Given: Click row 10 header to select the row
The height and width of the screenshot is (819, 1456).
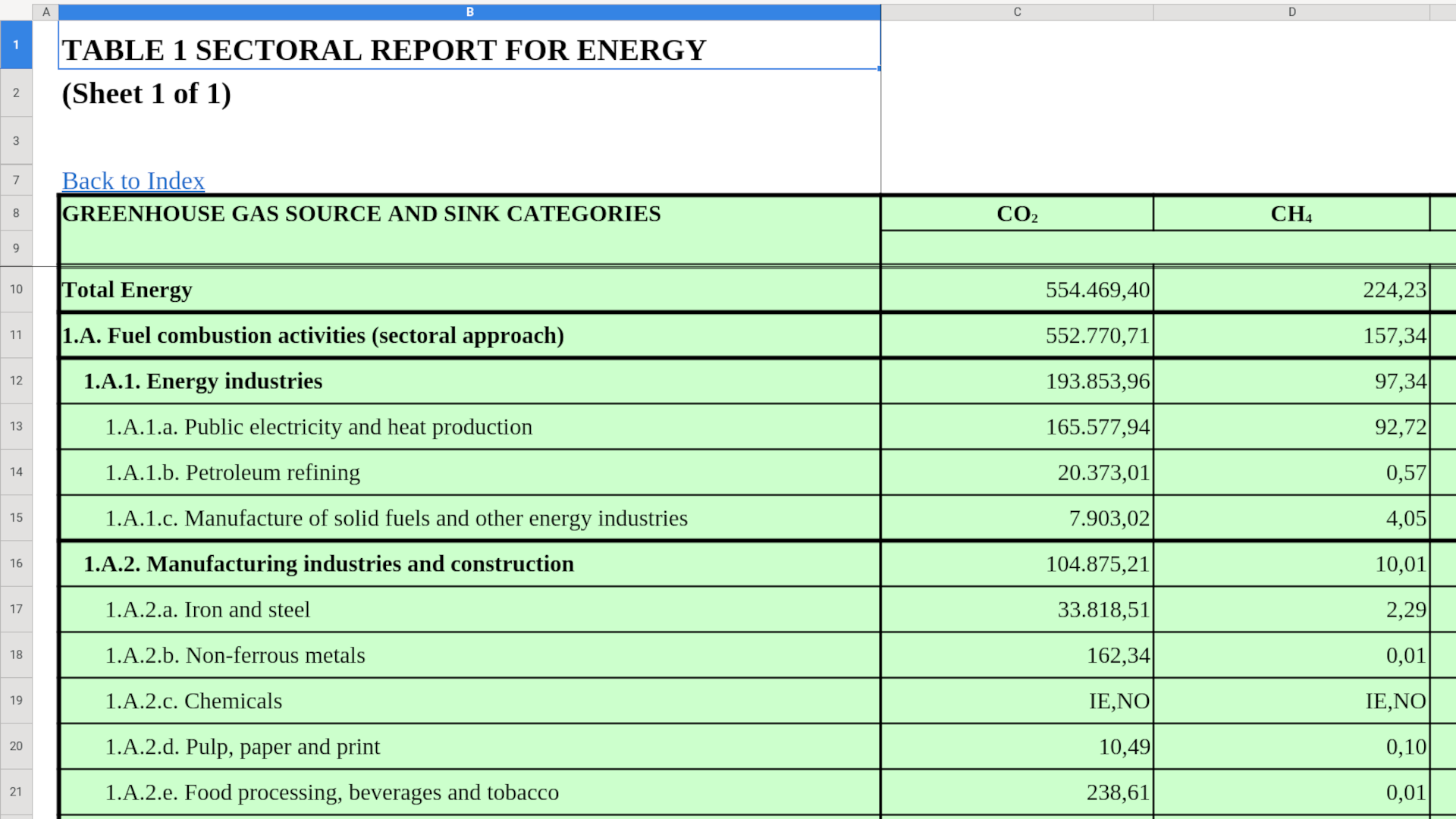Looking at the screenshot, I should point(16,289).
